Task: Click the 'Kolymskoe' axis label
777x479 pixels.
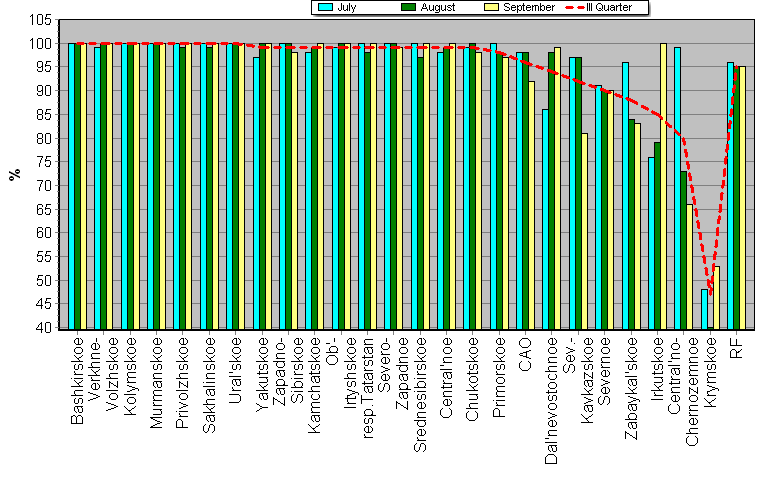Action: point(130,376)
